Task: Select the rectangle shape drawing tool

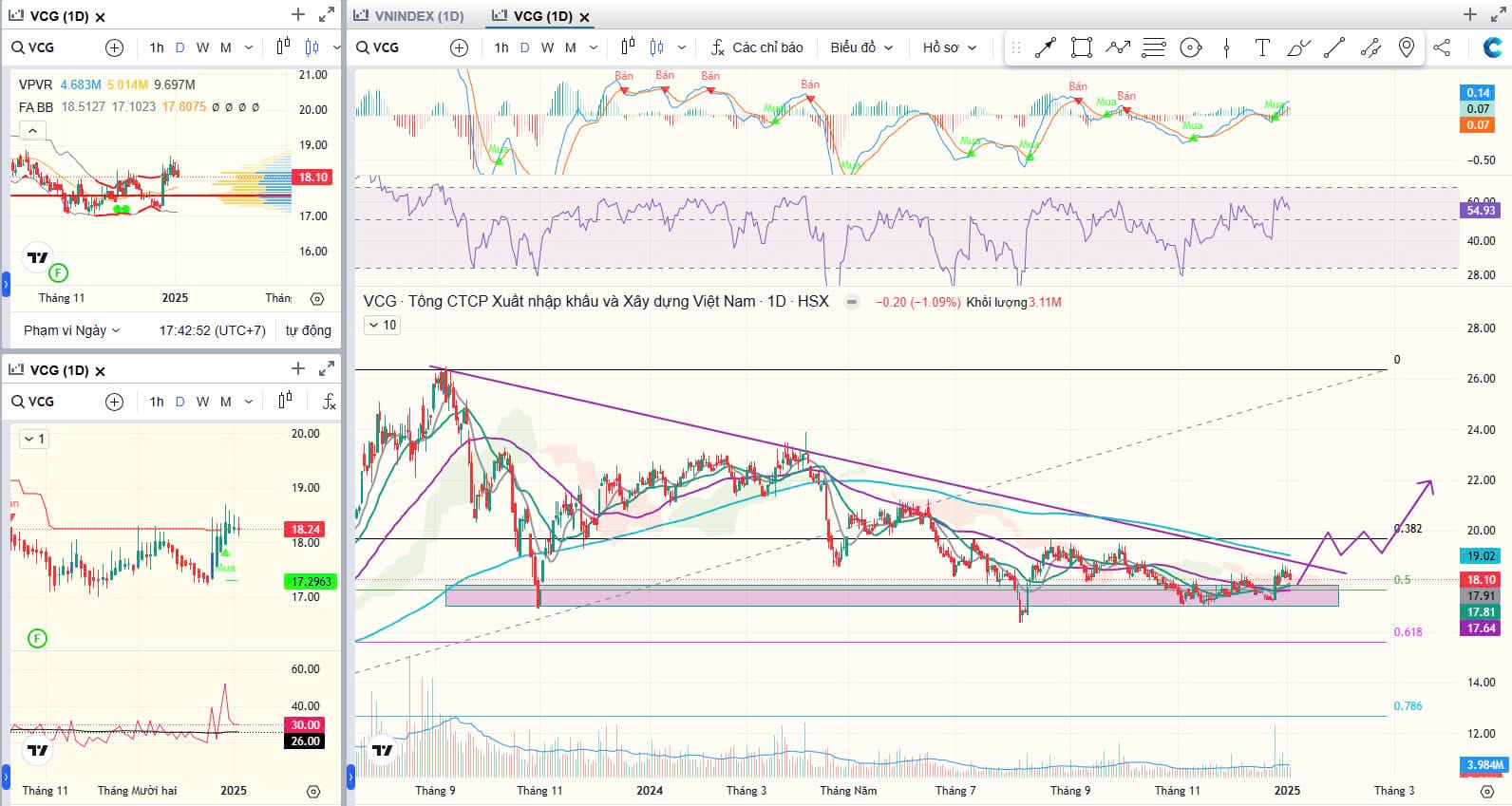Action: point(1081,47)
